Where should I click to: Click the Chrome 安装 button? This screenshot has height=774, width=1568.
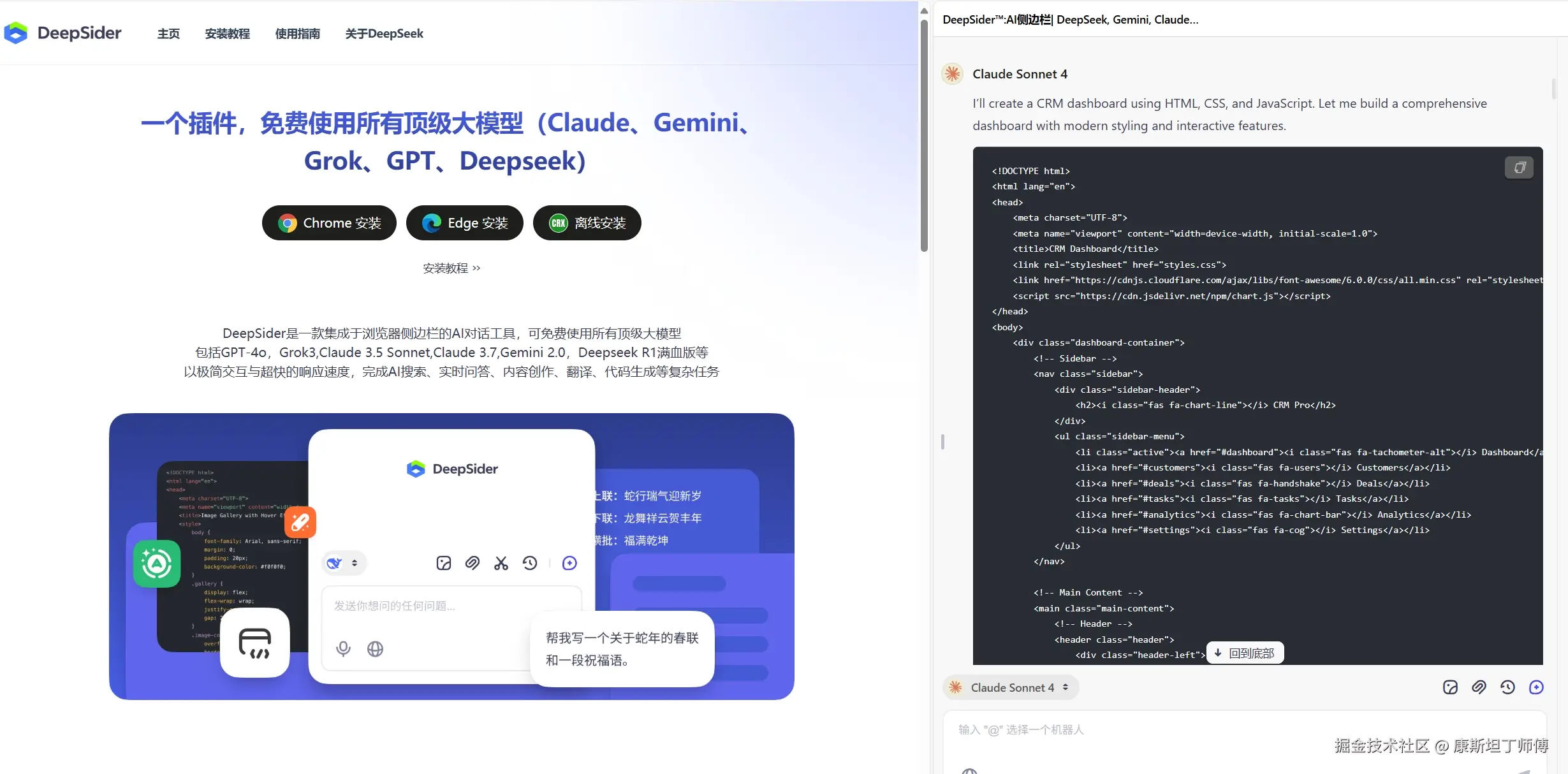(x=329, y=223)
